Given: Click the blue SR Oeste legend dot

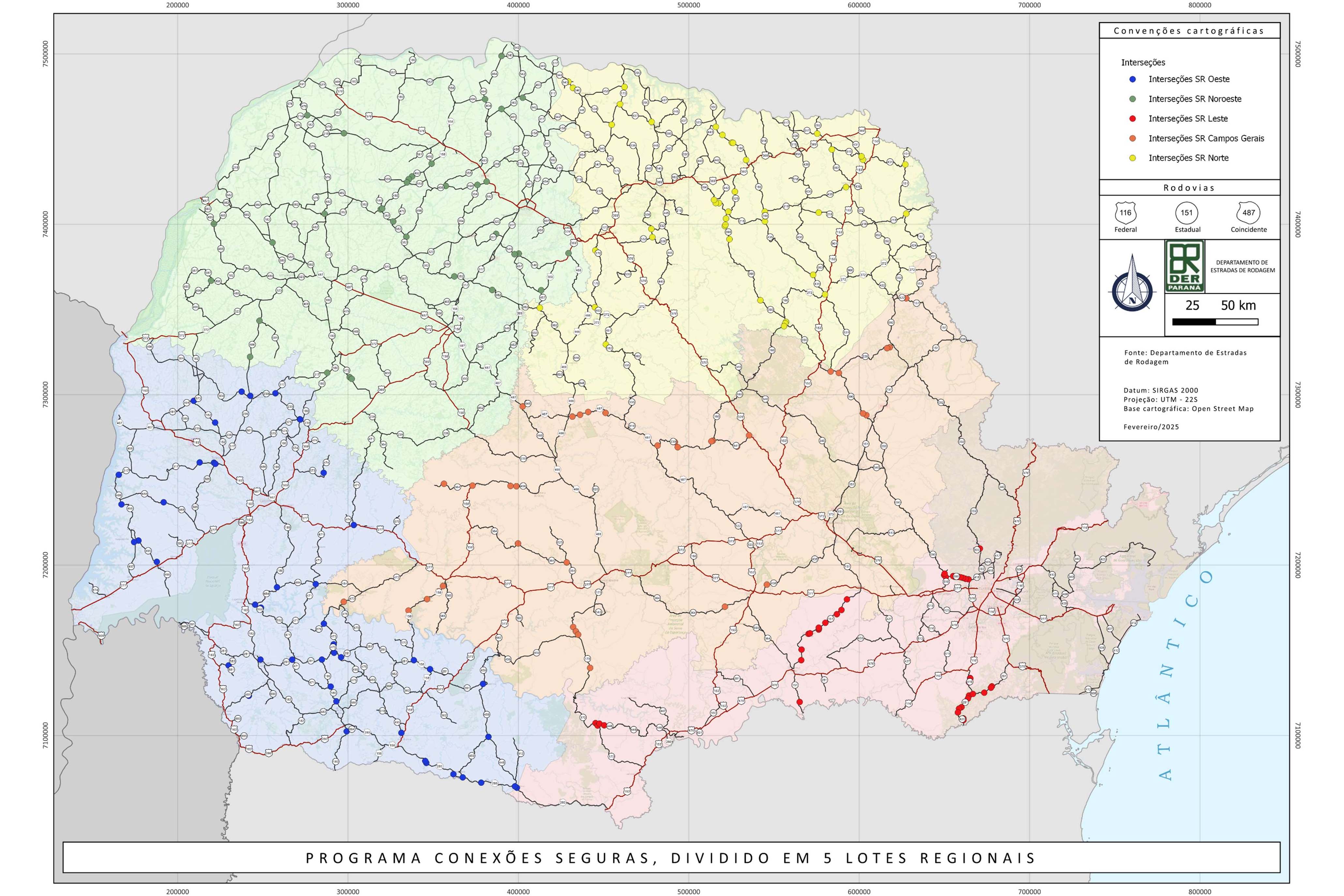Looking at the screenshot, I should pyautogui.click(x=1133, y=80).
